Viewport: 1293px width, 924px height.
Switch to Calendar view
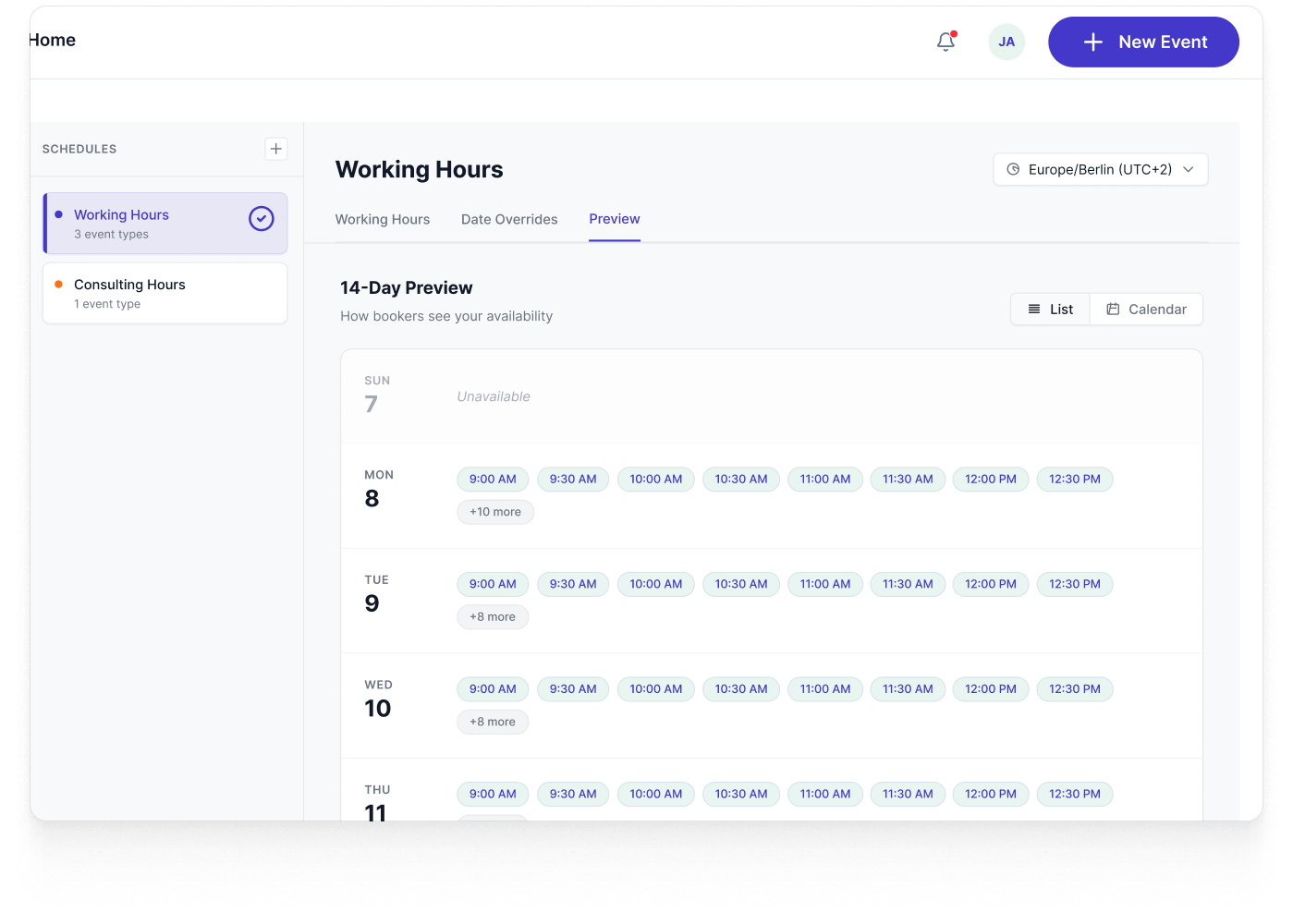click(1146, 310)
